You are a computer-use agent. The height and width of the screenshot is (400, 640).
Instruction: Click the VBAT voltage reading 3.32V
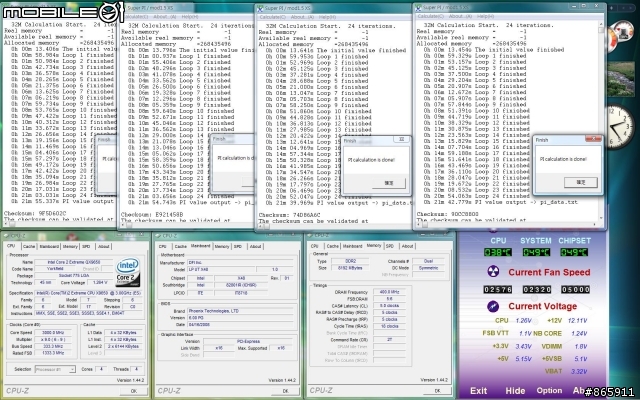click(579, 371)
